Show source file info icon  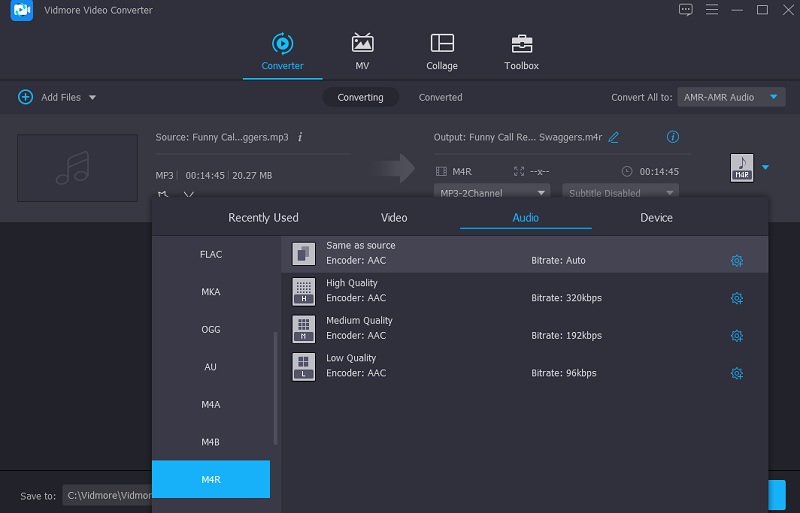click(x=300, y=137)
